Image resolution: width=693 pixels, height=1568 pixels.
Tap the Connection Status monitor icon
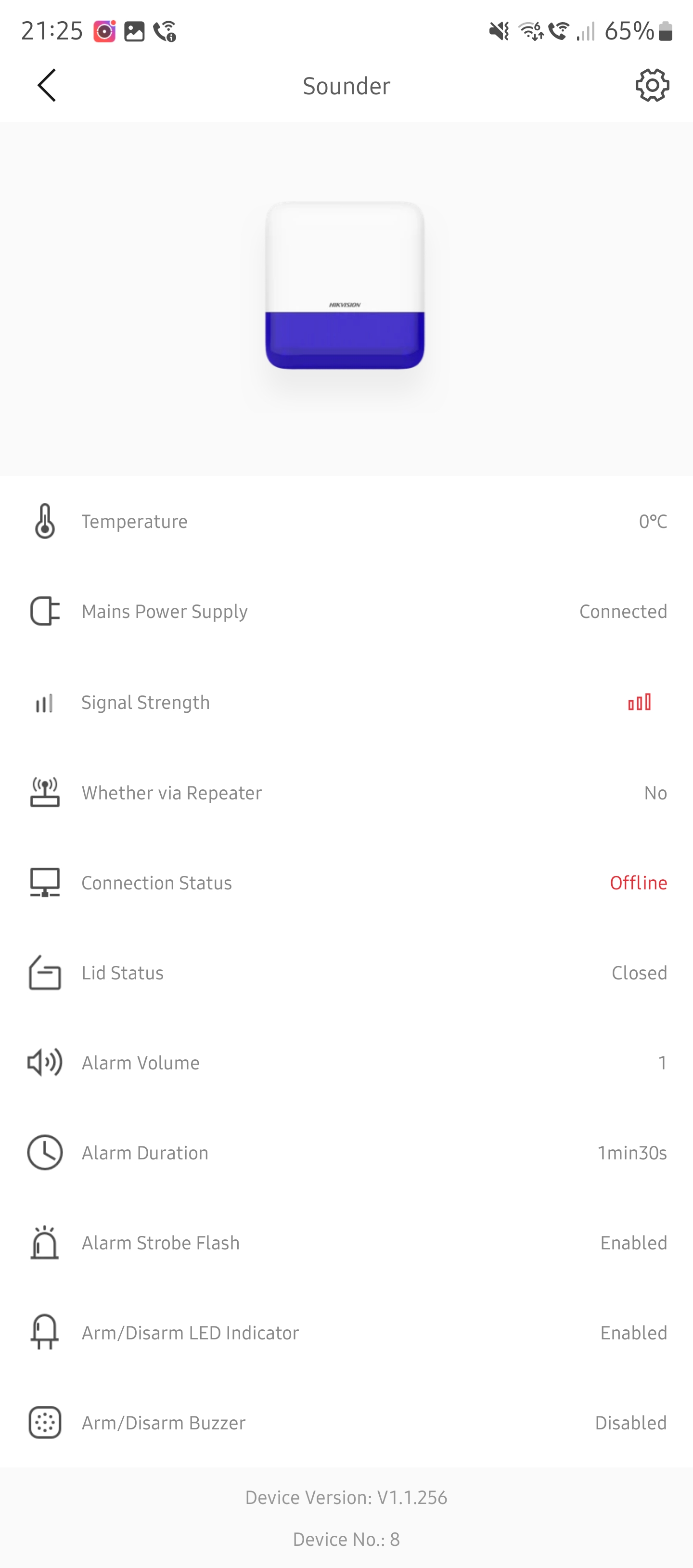click(45, 883)
